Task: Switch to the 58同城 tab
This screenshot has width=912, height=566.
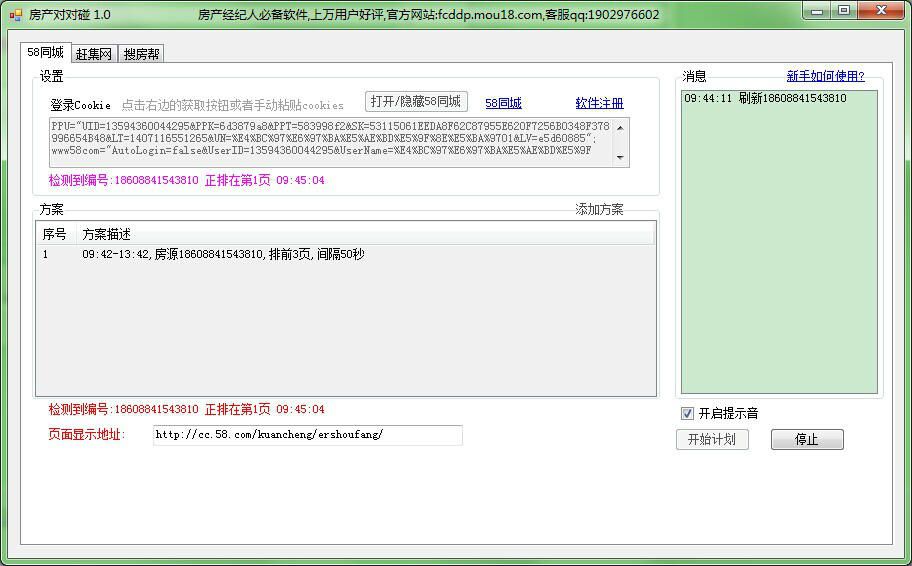Action: (45, 52)
